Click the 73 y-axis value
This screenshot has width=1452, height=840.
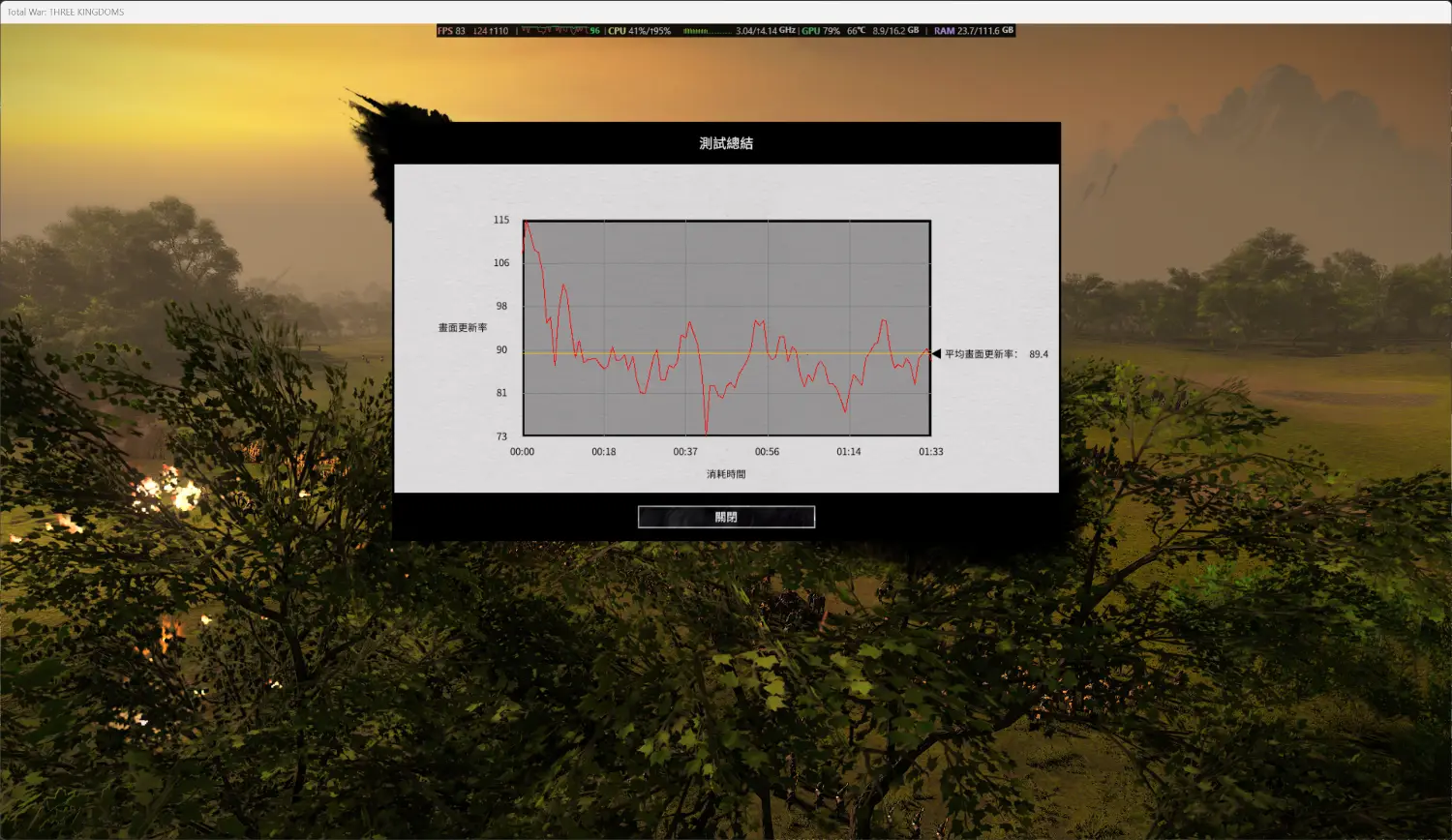point(502,436)
